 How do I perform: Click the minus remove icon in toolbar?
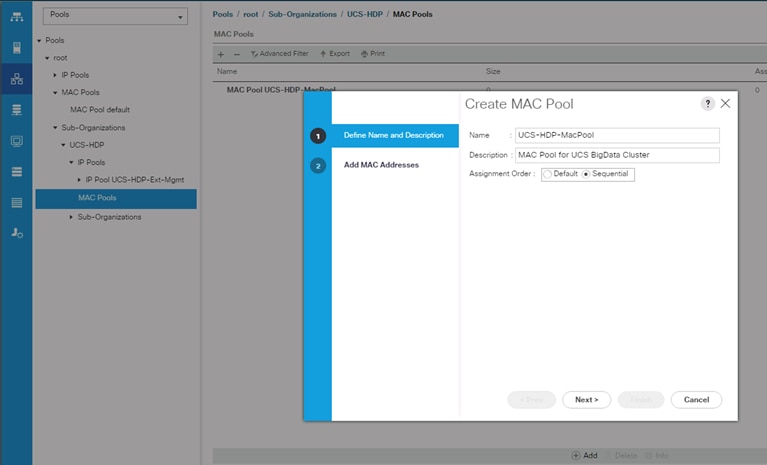(237, 54)
